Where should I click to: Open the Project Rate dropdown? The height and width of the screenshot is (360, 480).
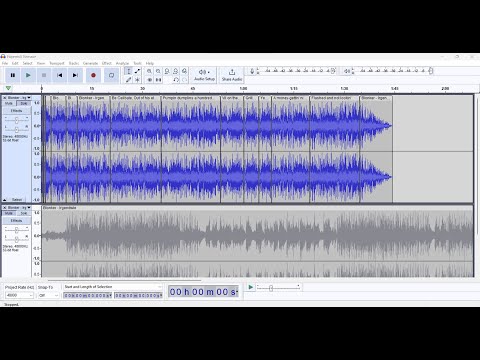pyautogui.click(x=19, y=295)
